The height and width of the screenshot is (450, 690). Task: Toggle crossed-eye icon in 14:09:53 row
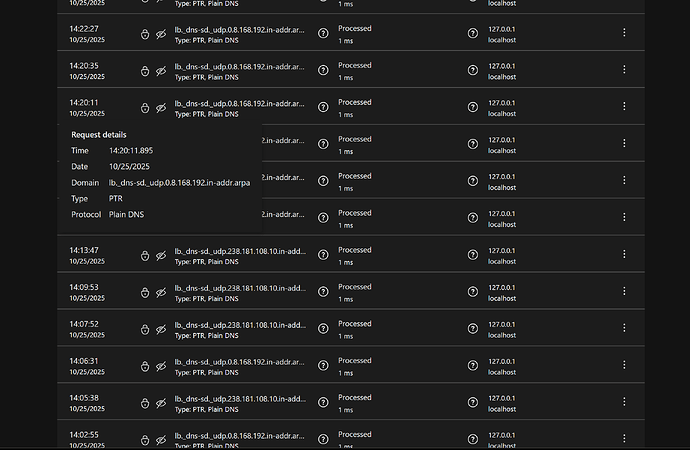[161, 293]
